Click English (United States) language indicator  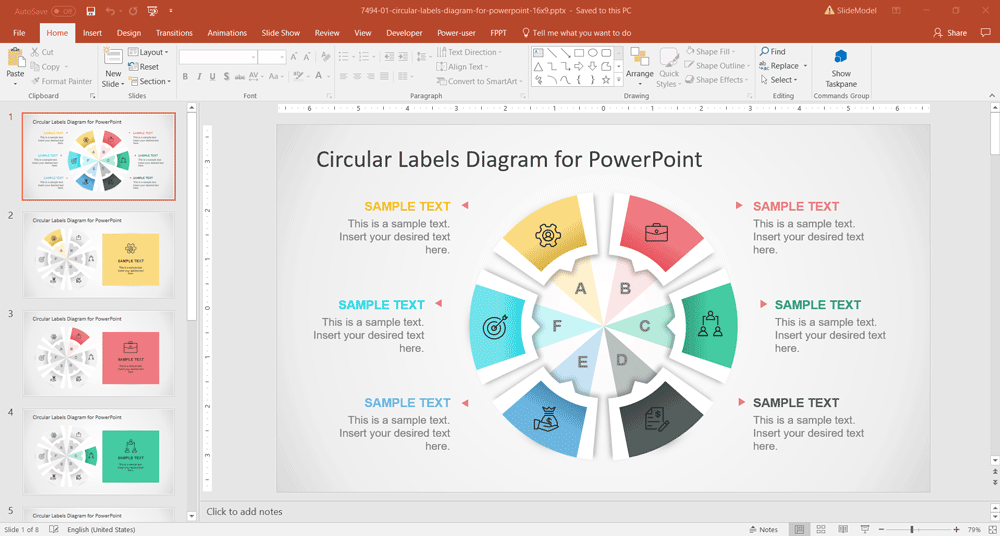pyautogui.click(x=101, y=530)
